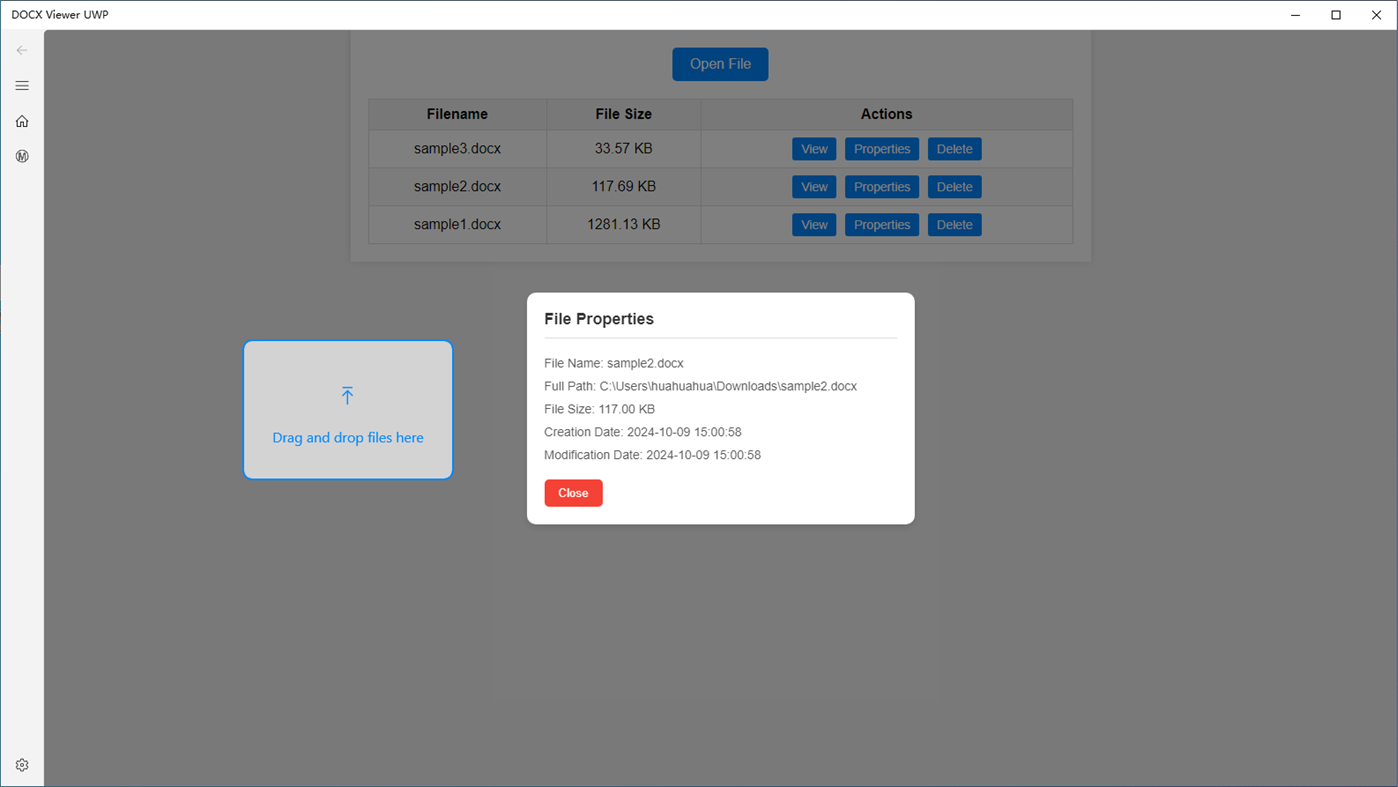Open the circled M sidebar icon

pos(22,156)
